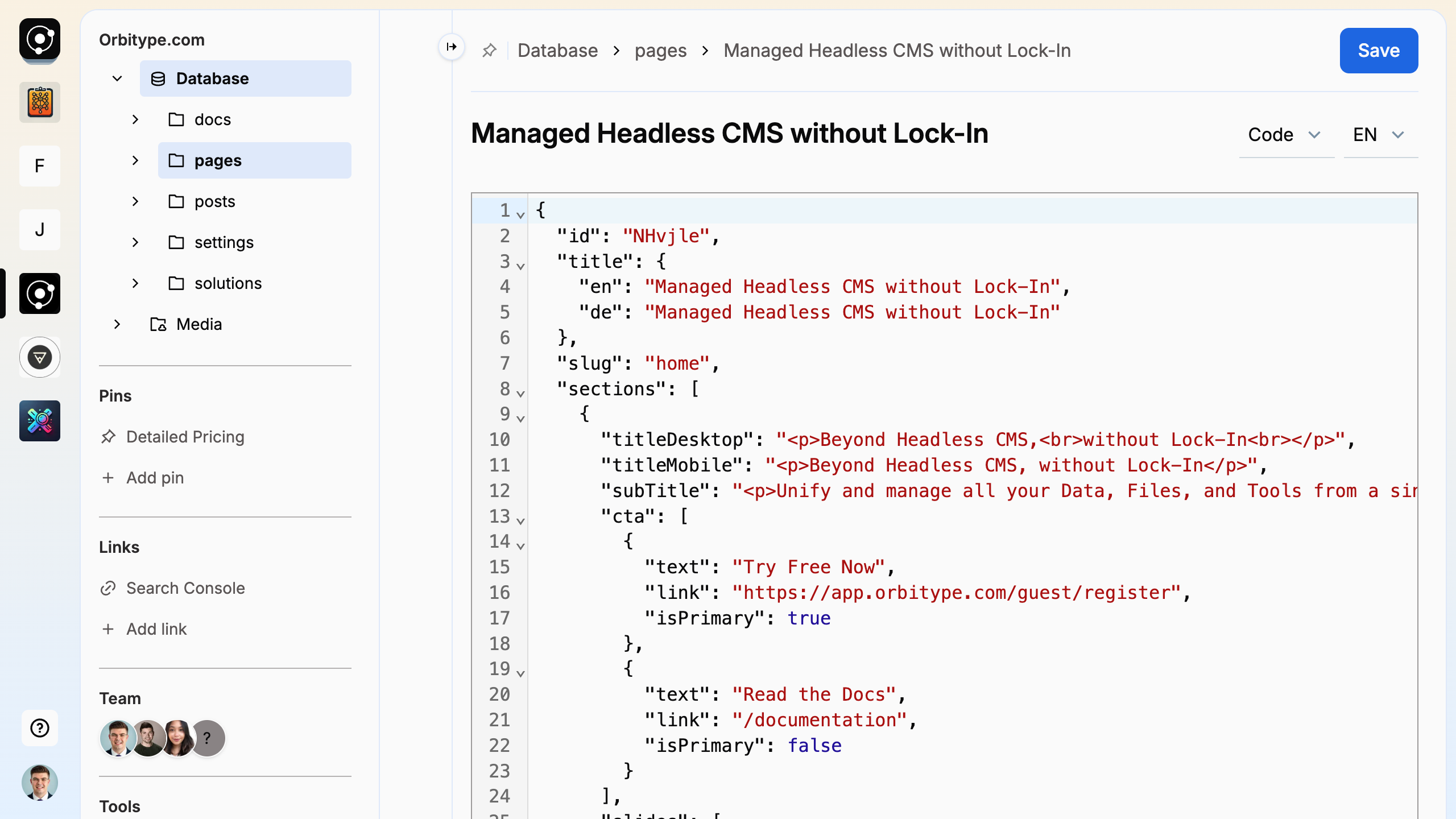Viewport: 1456px width, 819px height.
Task: Click the pin icon beside Detailed Pricing
Action: point(108,437)
